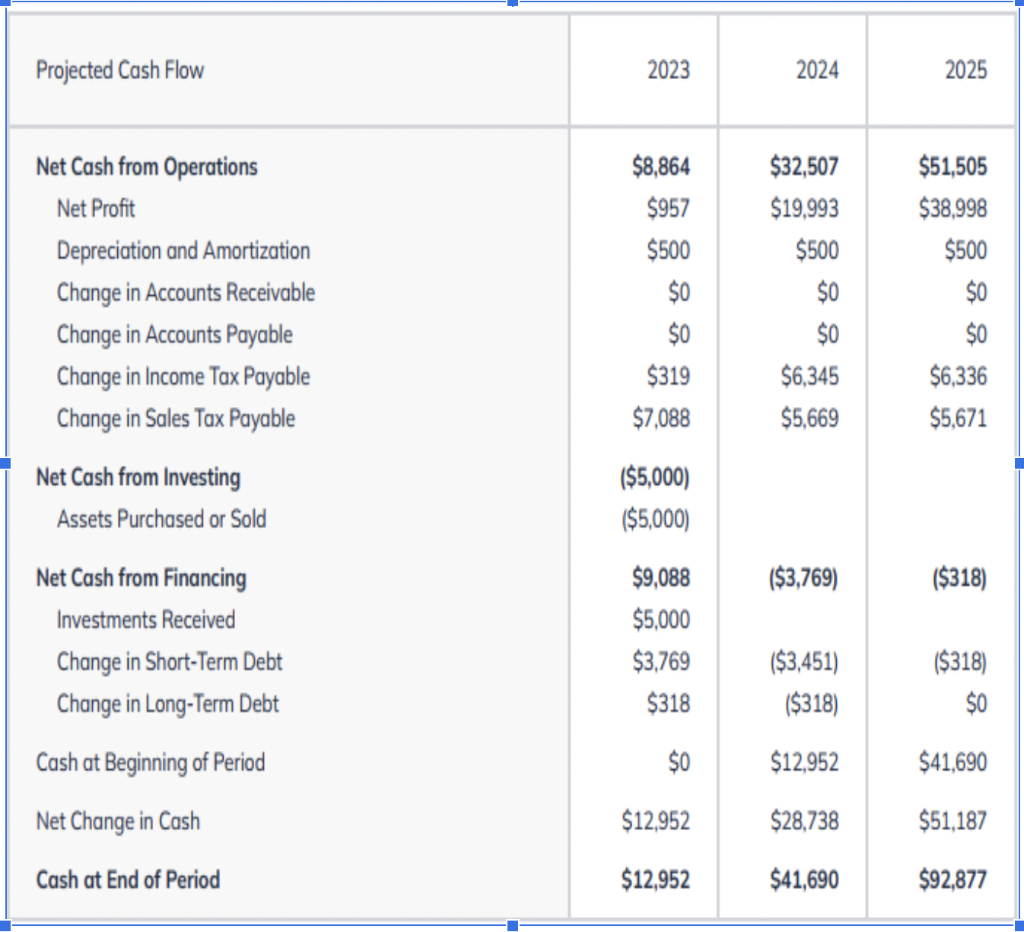Screen dimensions: 1024x932
Task: Click the Projected Cash Flow header cell
Action: [120, 70]
